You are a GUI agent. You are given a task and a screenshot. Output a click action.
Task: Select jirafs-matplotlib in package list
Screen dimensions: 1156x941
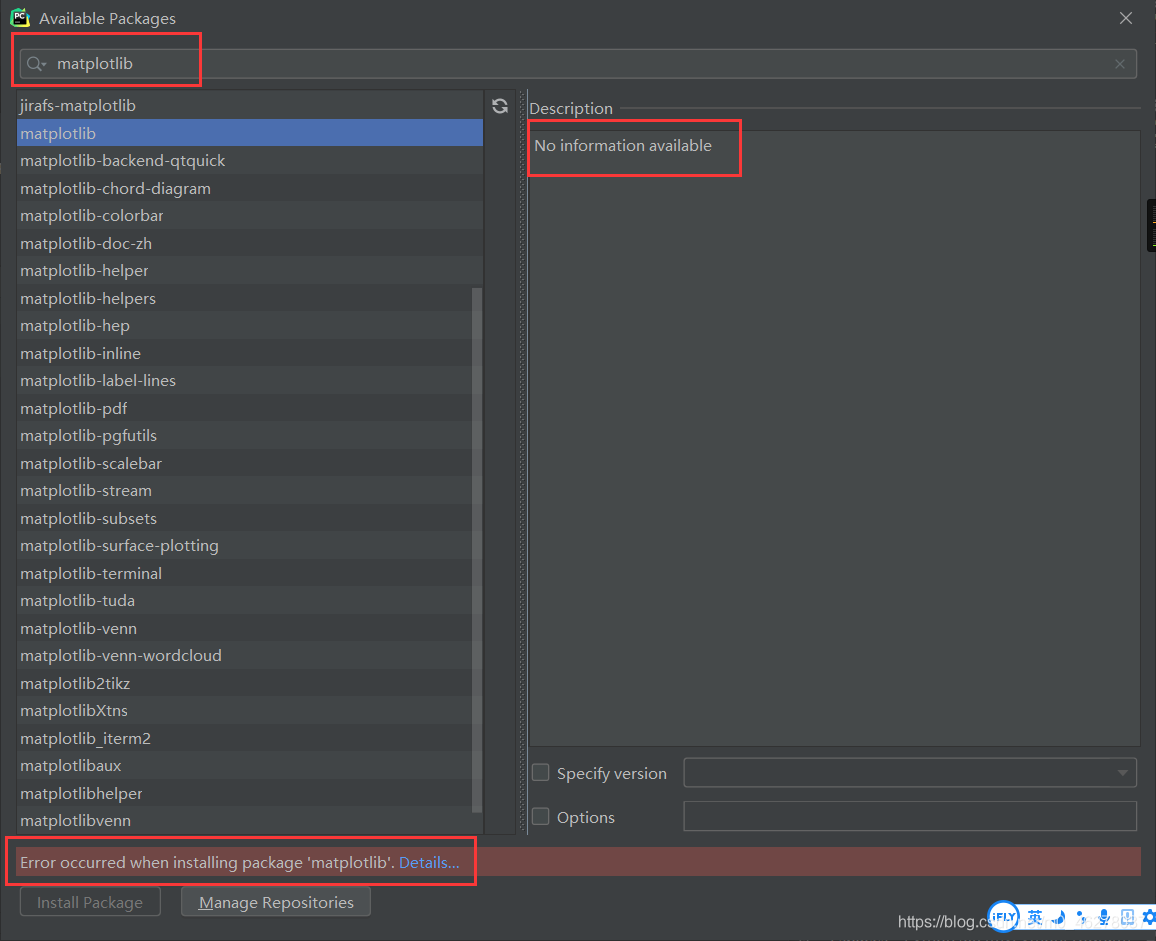[x=250, y=105]
